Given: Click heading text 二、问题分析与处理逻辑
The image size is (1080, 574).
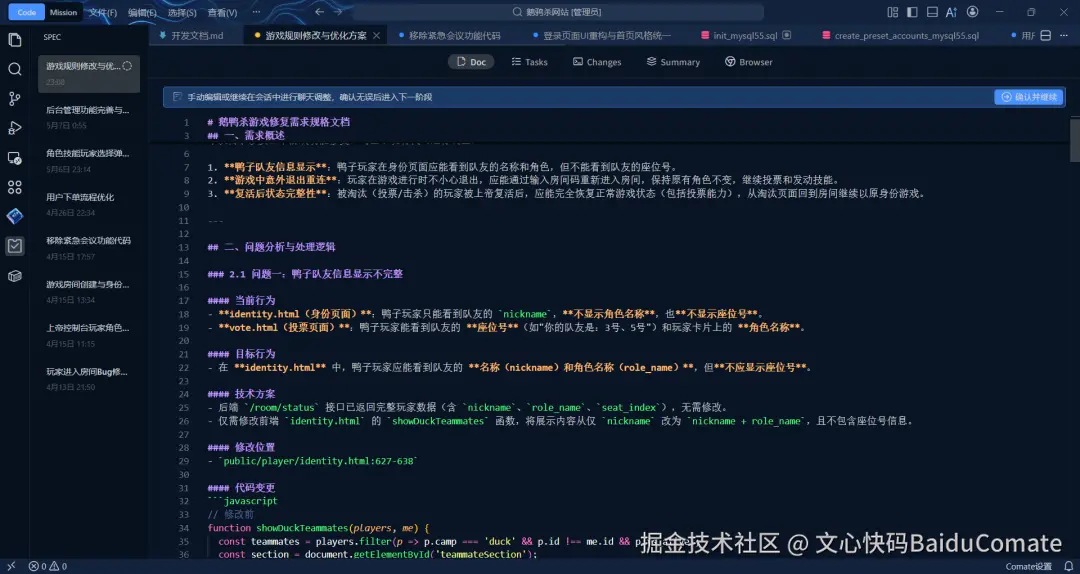Looking at the screenshot, I should point(280,247).
